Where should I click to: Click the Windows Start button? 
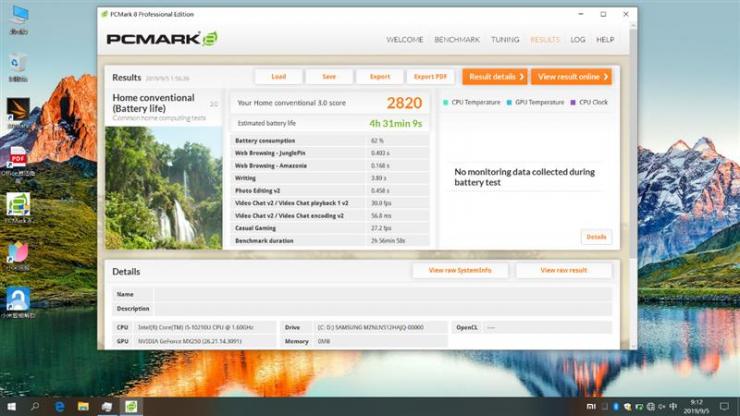coord(11,406)
